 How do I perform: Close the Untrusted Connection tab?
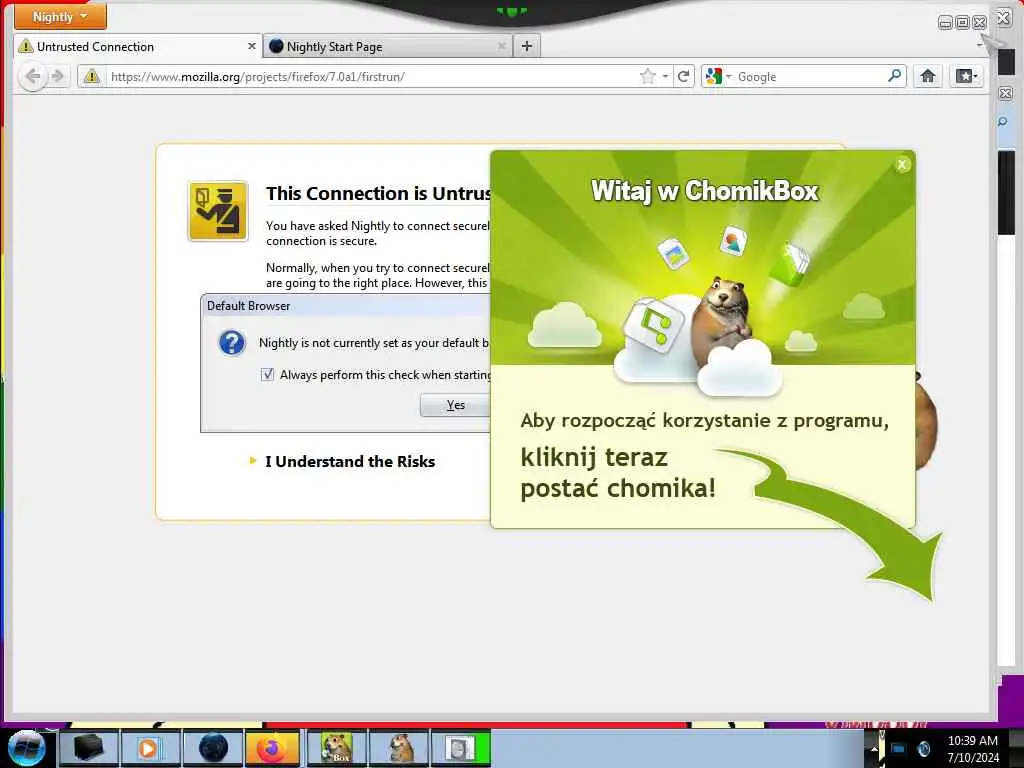[251, 46]
